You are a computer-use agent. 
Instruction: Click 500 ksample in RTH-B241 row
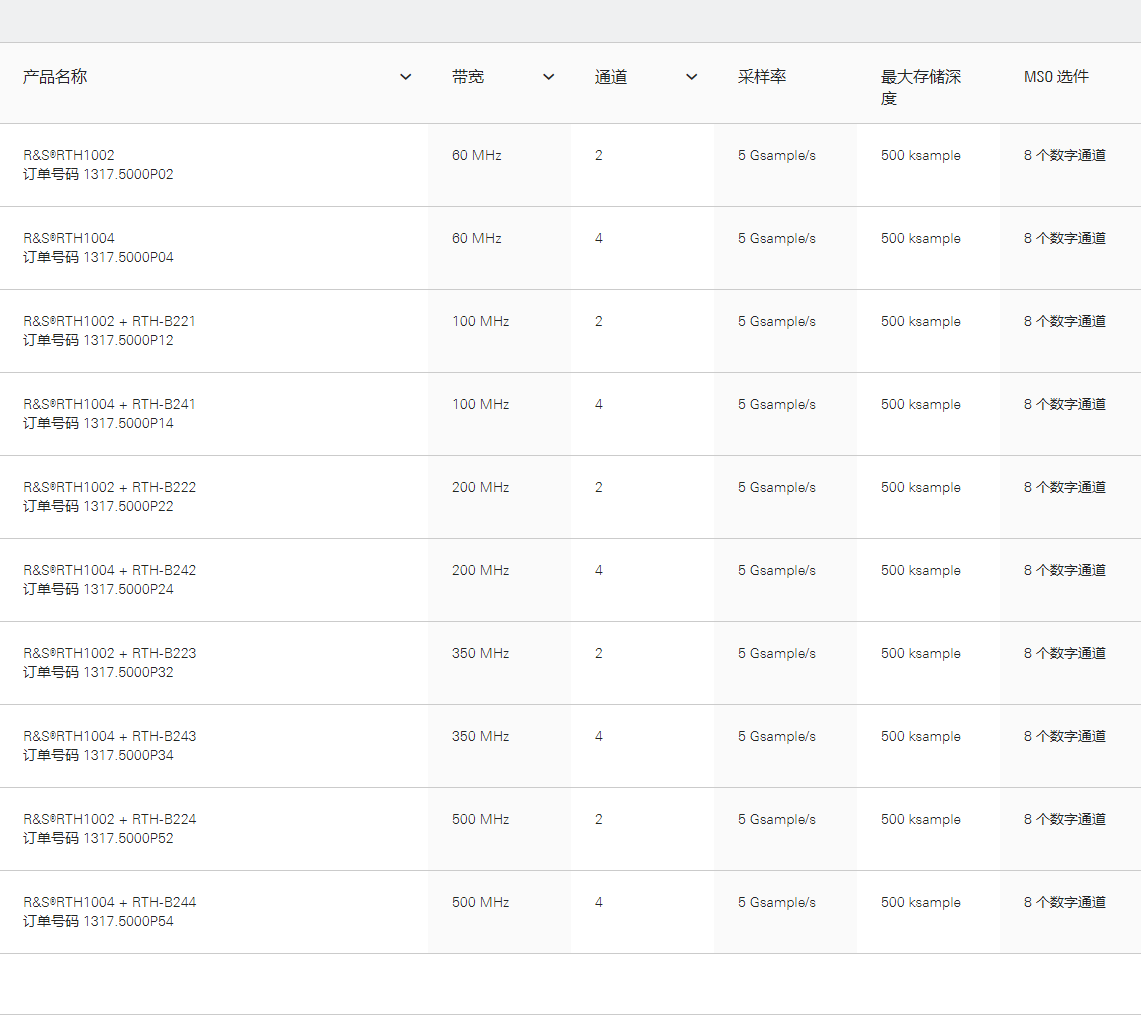[x=921, y=404]
